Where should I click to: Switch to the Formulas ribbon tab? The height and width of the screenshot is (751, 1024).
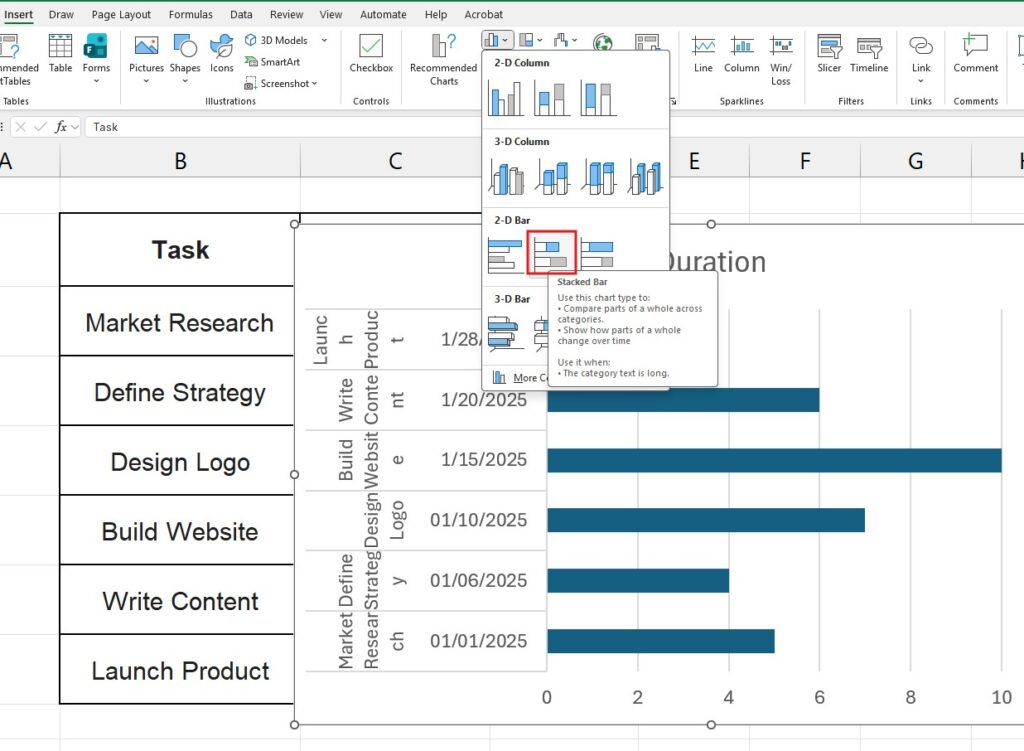190,14
